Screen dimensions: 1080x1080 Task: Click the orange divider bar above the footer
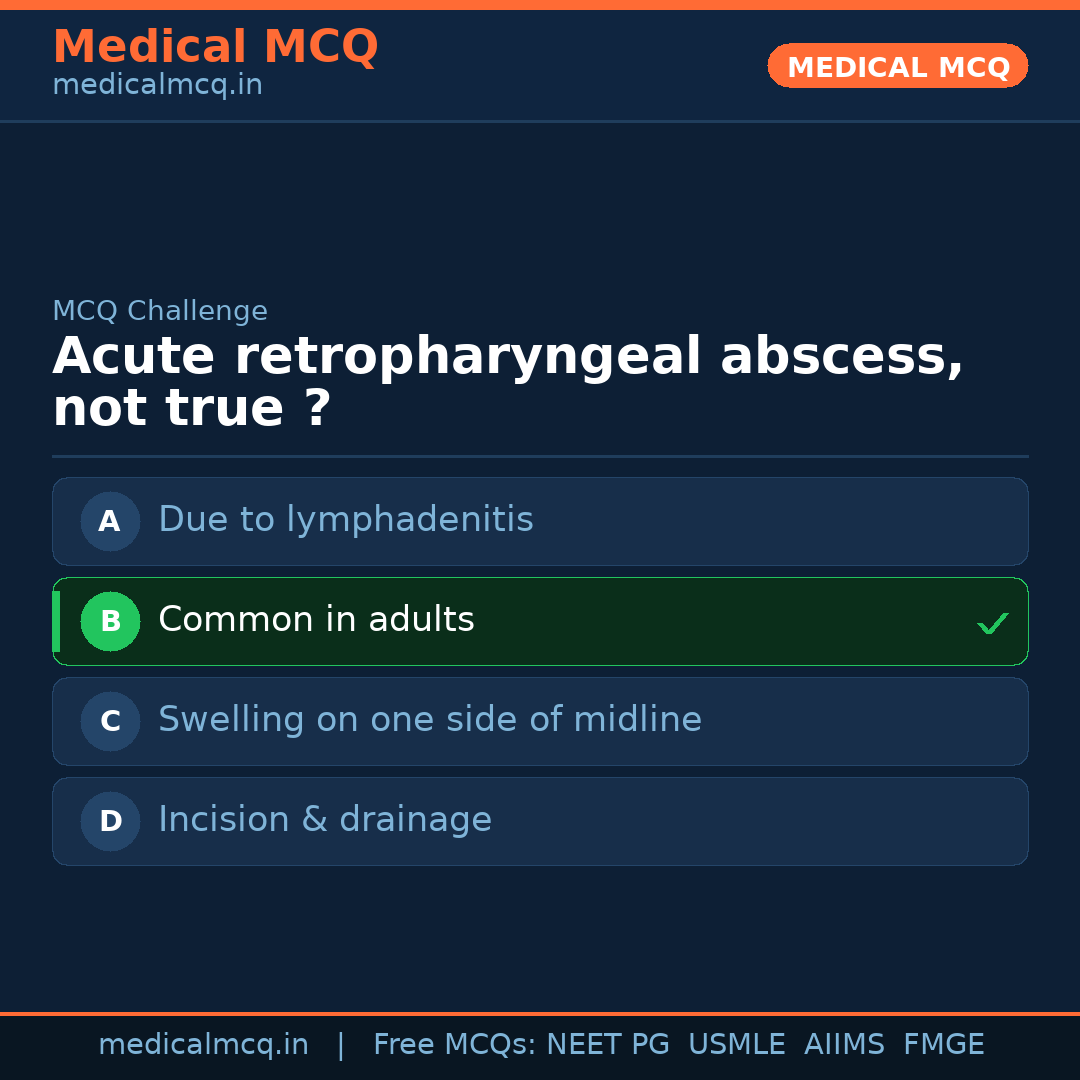tap(540, 1012)
